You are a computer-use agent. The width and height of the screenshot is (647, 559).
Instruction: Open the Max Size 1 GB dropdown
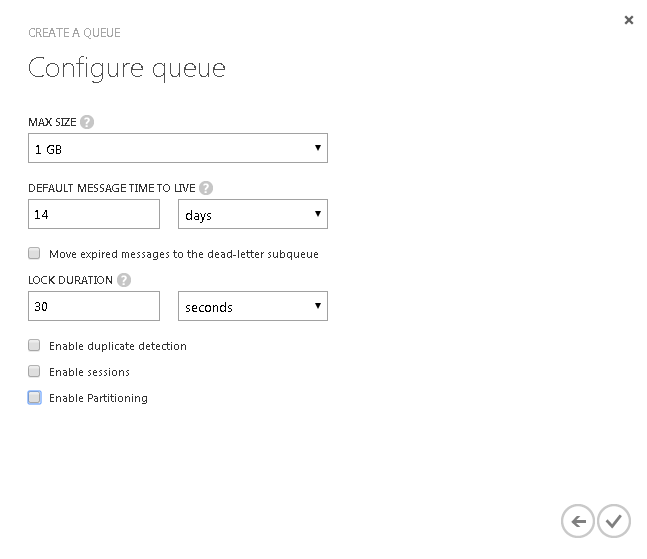click(x=178, y=148)
